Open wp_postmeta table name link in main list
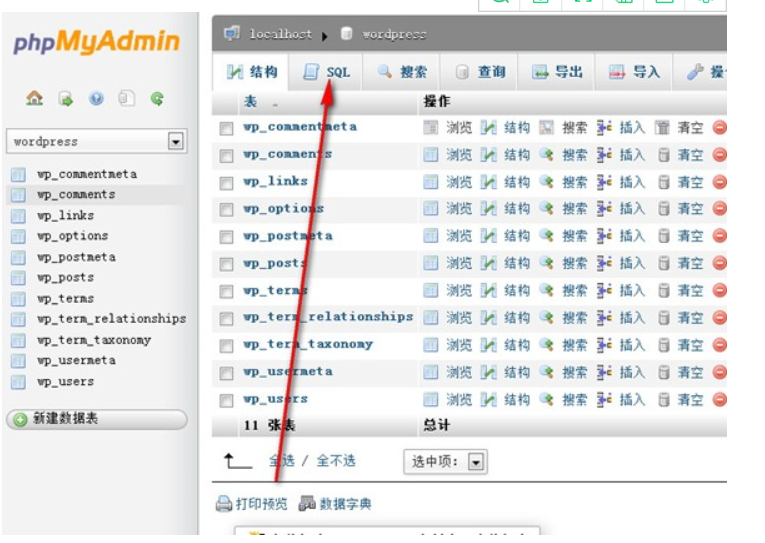Image resolution: width=765 pixels, height=543 pixels. point(288,236)
